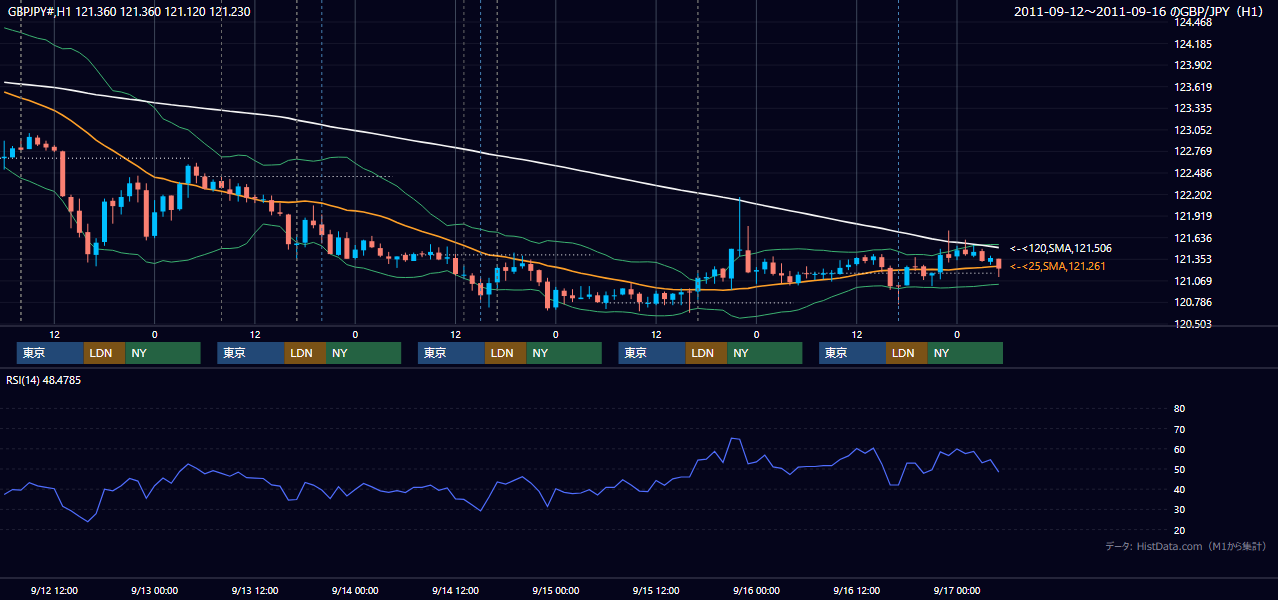Click the 9/14 12:00 time axis label
Viewport: 1278px width, 600px height.
pyautogui.click(x=455, y=591)
